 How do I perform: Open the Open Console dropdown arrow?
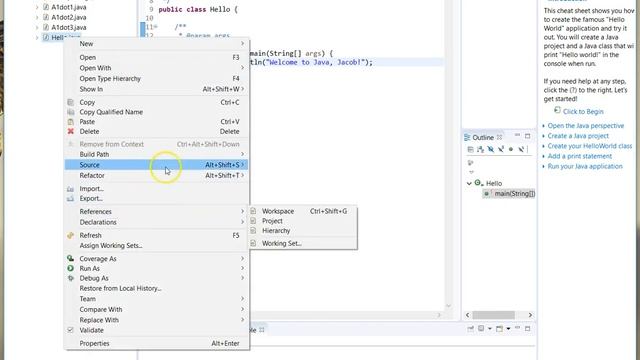point(508,329)
